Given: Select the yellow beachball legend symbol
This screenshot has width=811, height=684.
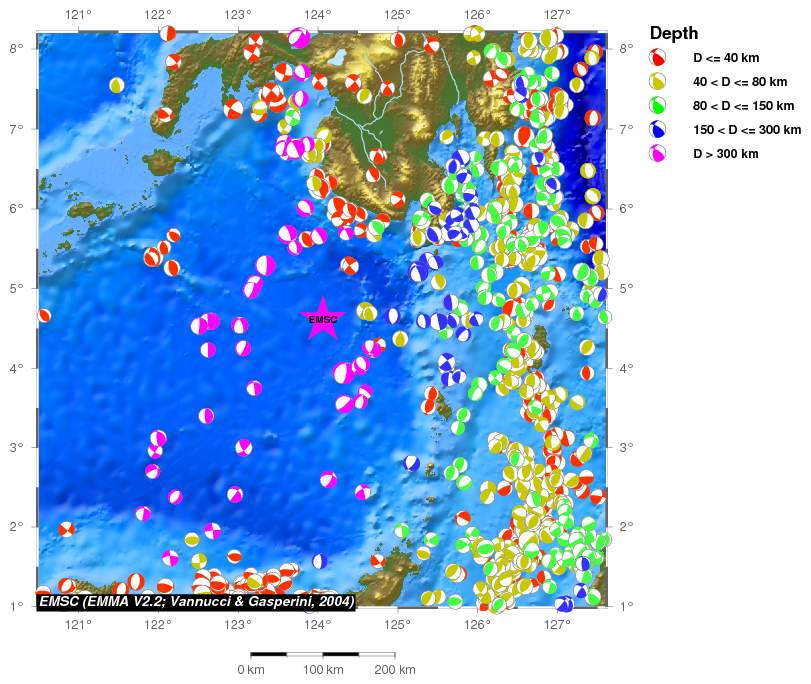Looking at the screenshot, I should click(x=658, y=81).
